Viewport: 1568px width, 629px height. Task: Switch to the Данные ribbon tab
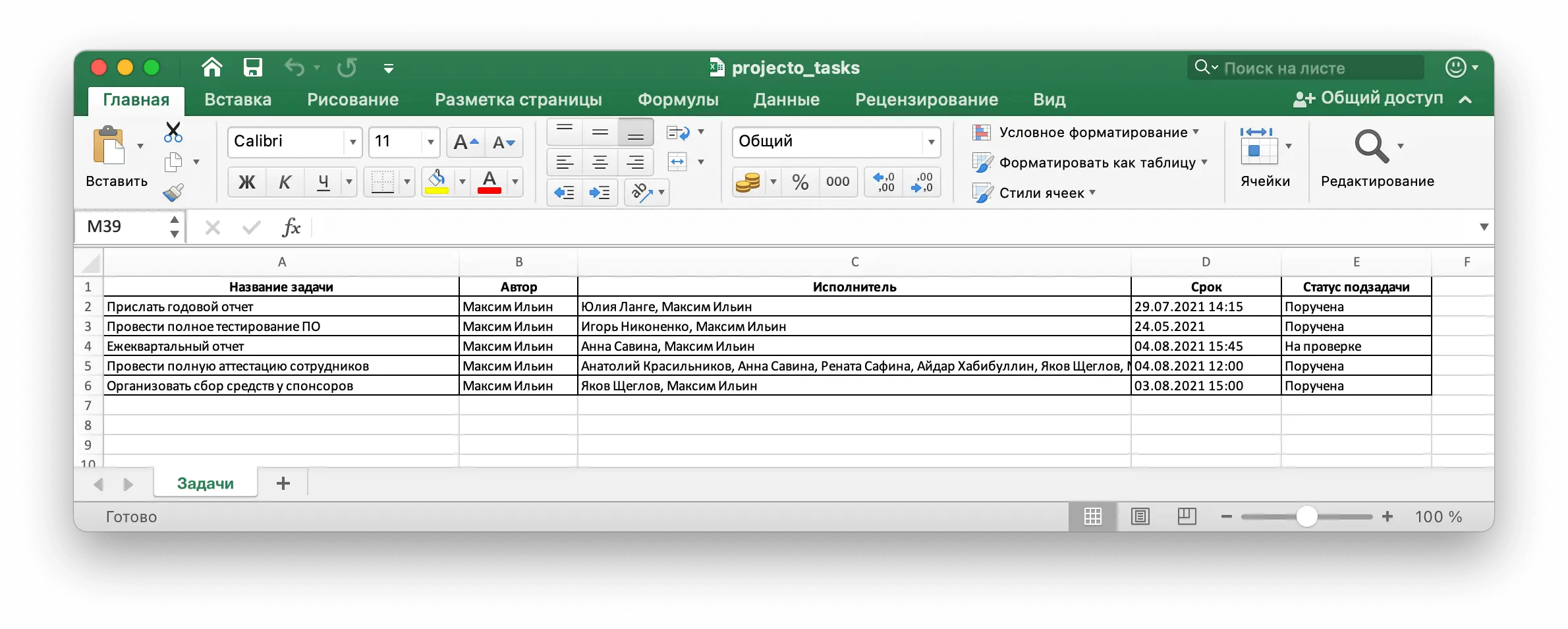[x=787, y=100]
